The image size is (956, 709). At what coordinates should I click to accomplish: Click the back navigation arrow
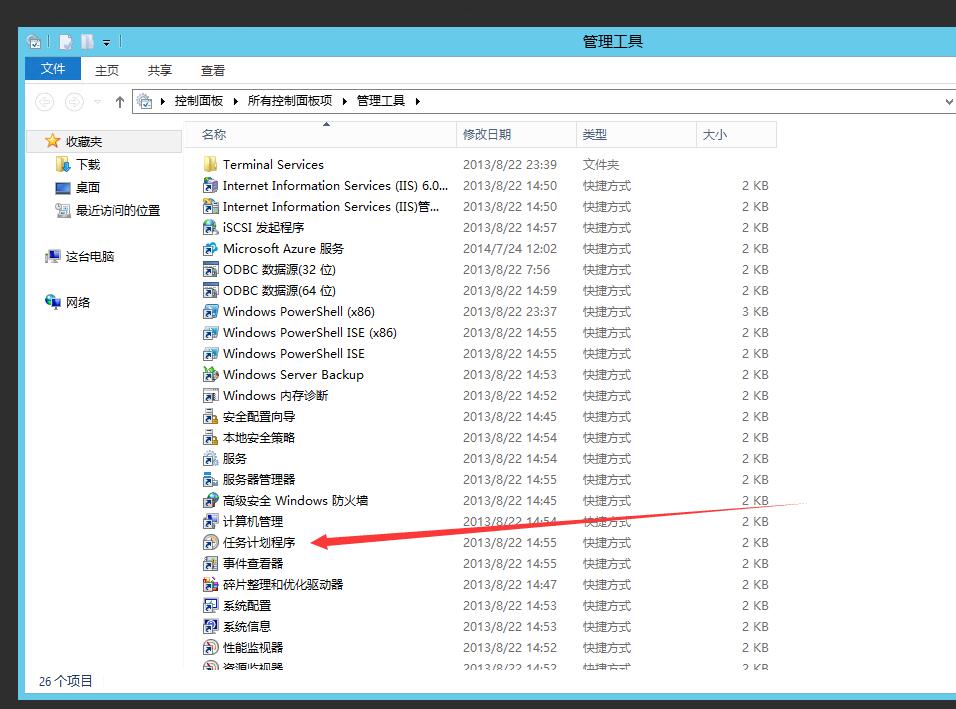click(45, 102)
